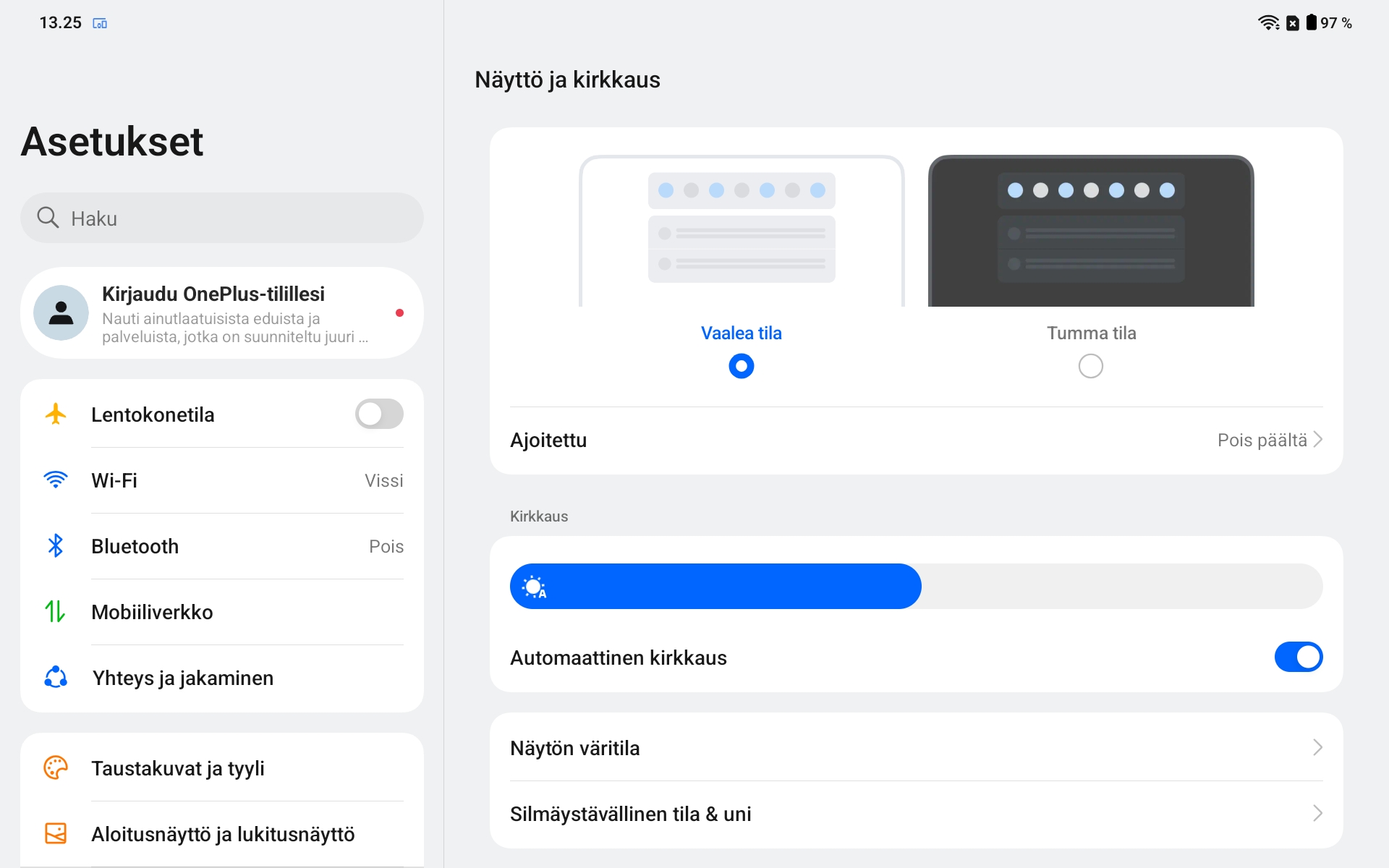Click the Taustakuvat ja tyyli palette icon
The image size is (1389, 868).
point(56,767)
